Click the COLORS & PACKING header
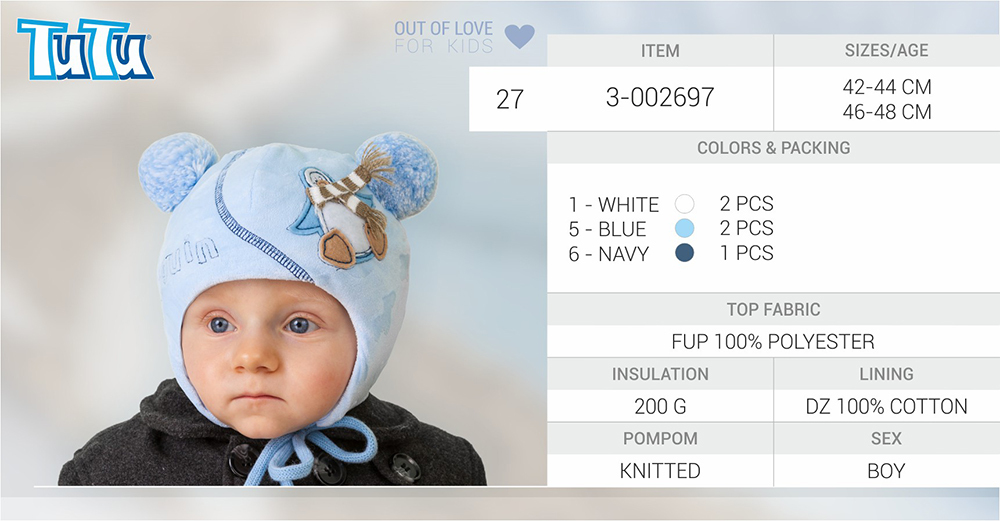This screenshot has width=1000, height=521. click(x=774, y=148)
